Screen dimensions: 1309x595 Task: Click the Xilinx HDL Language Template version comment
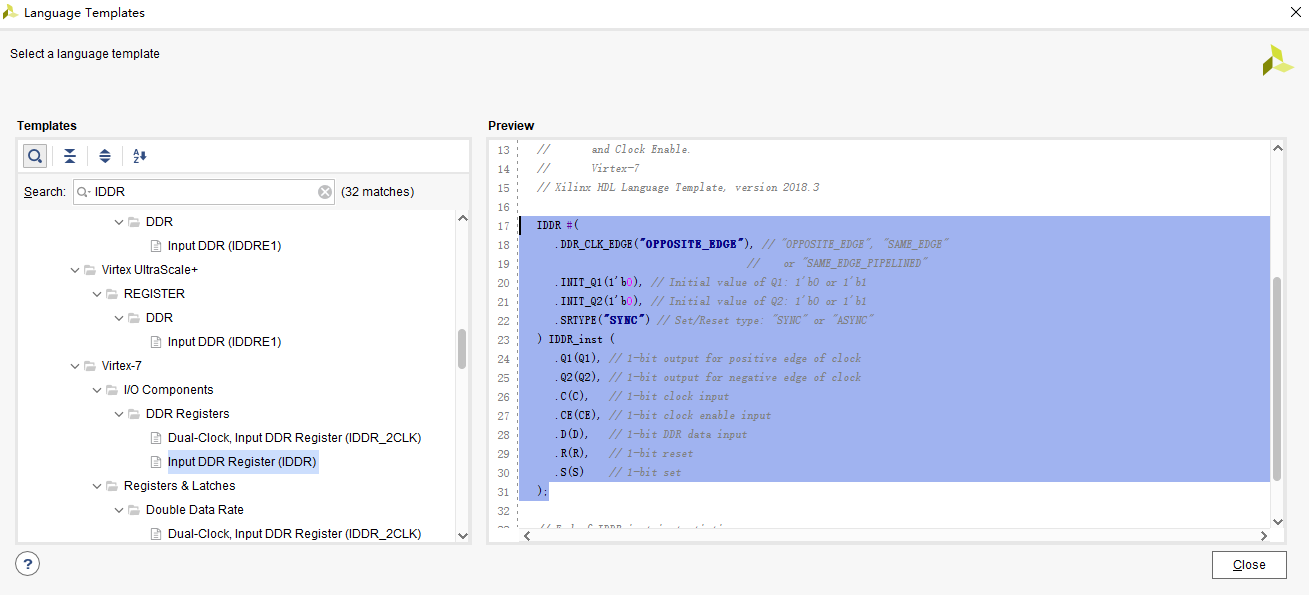678,188
